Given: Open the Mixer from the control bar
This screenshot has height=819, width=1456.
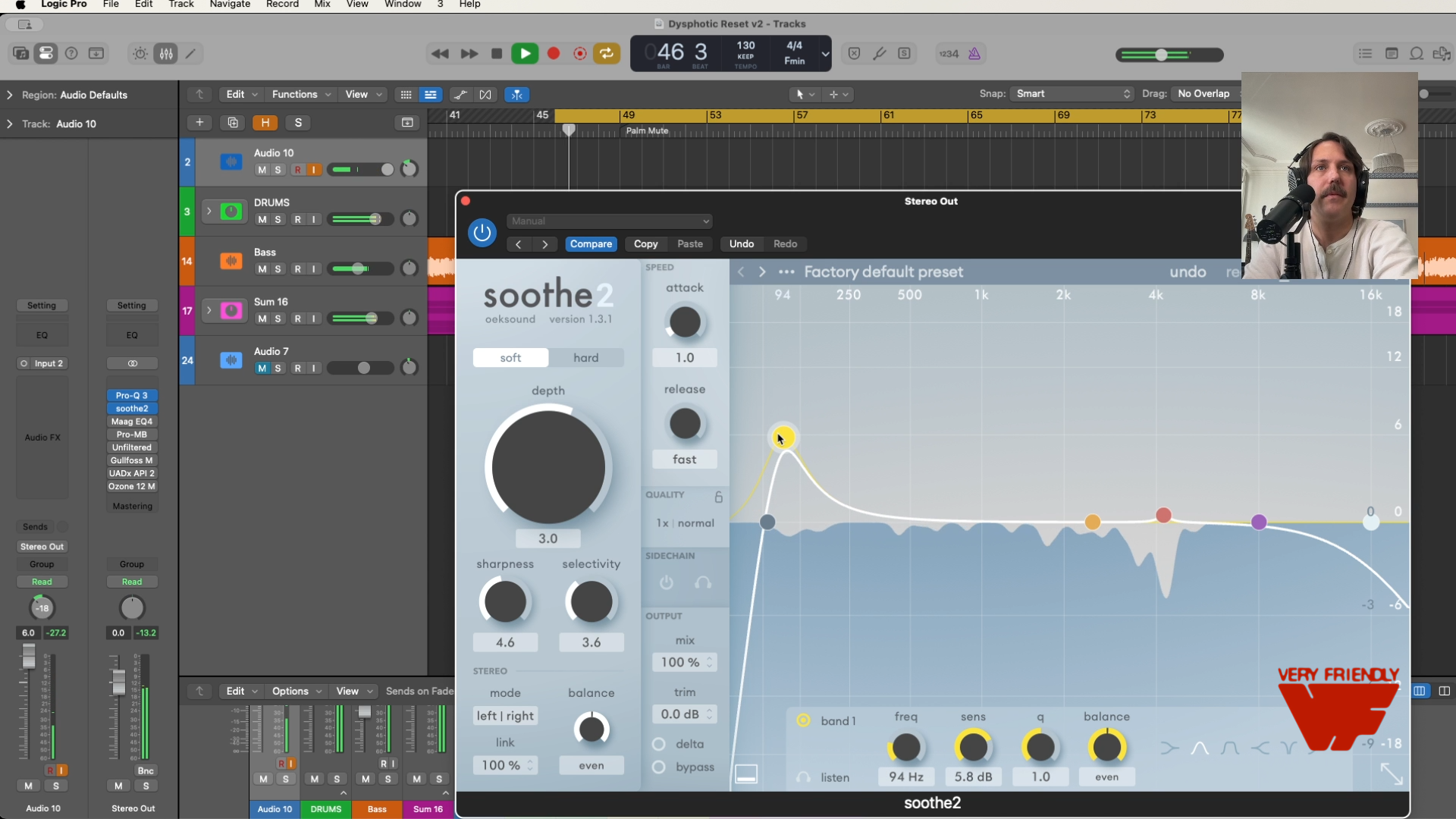Looking at the screenshot, I should tap(166, 54).
